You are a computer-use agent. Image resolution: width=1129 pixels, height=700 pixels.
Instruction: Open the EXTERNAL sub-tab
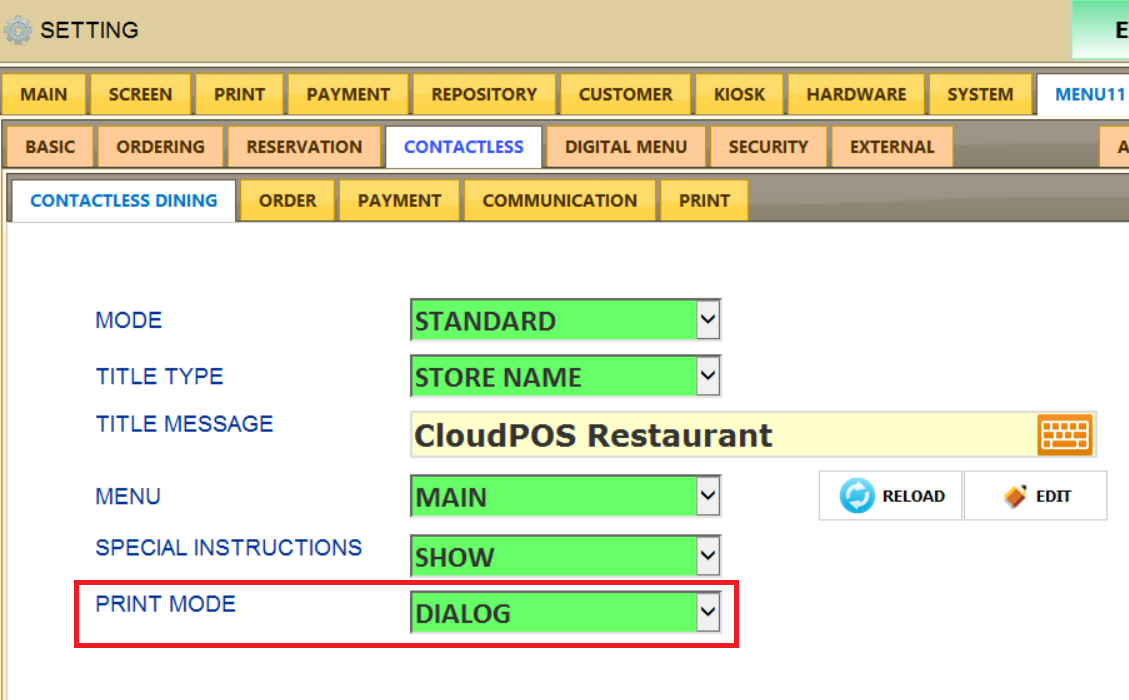892,147
